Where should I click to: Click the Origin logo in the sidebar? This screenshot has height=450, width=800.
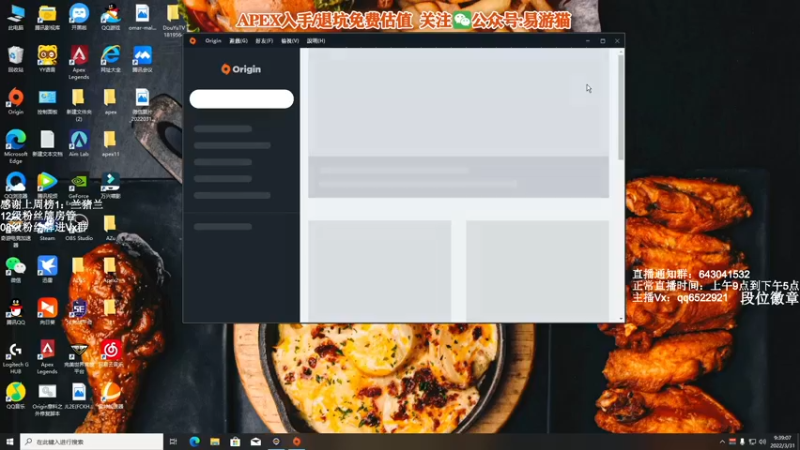(x=241, y=69)
